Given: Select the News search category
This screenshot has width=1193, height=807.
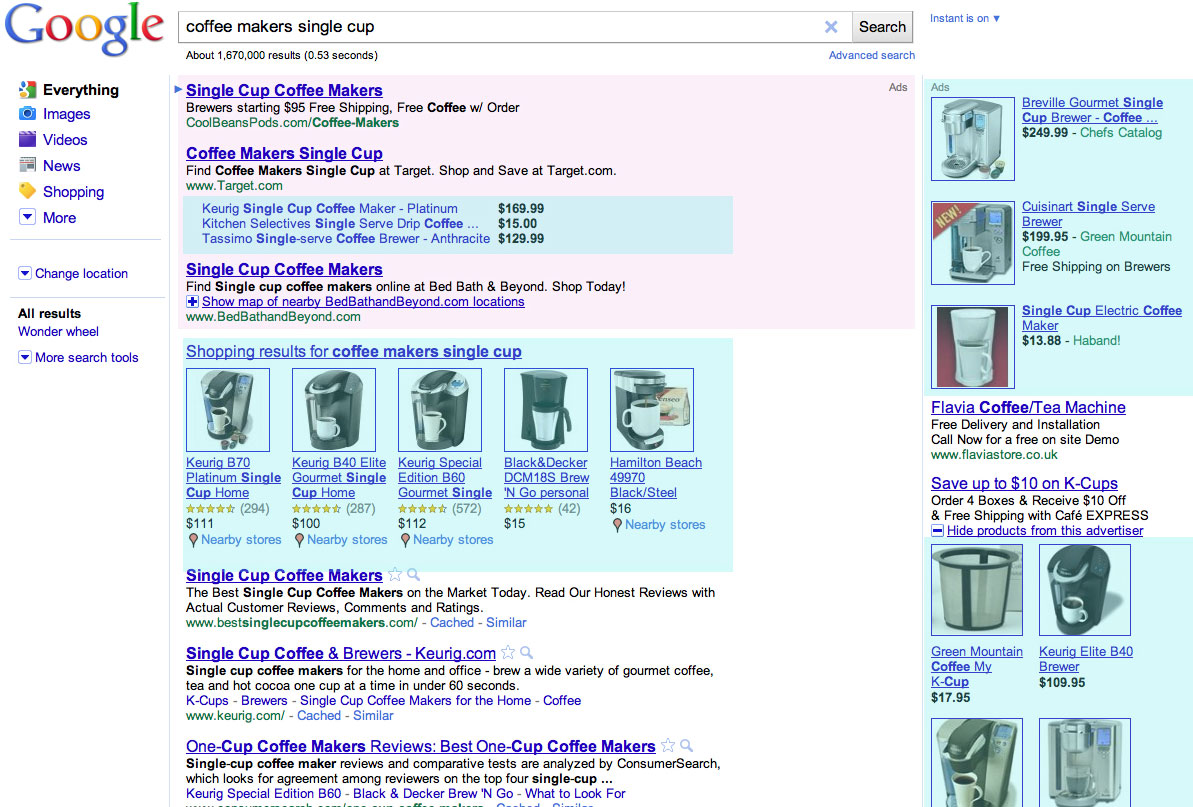Looking at the screenshot, I should point(62,166).
